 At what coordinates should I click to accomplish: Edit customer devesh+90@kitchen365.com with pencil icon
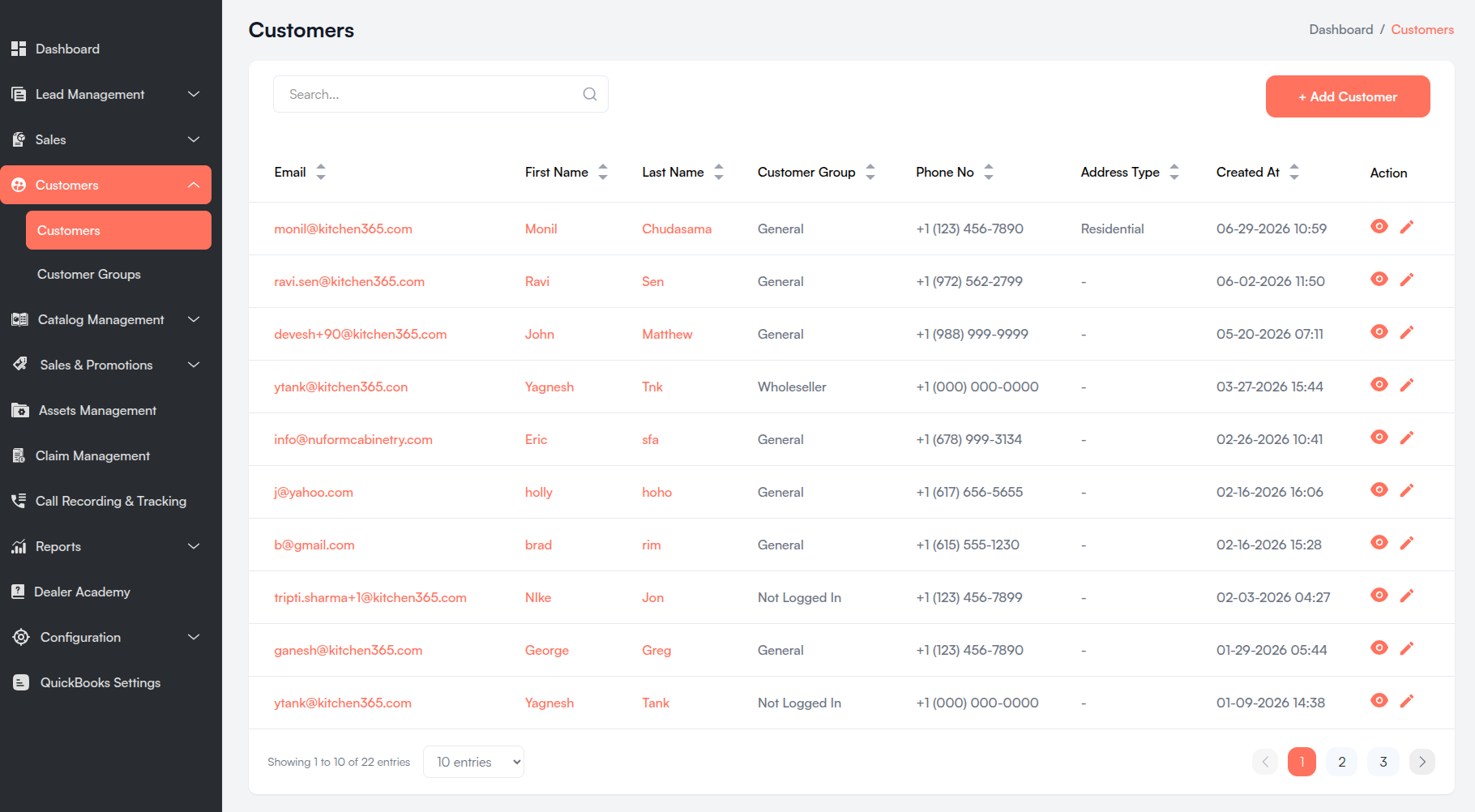point(1407,332)
